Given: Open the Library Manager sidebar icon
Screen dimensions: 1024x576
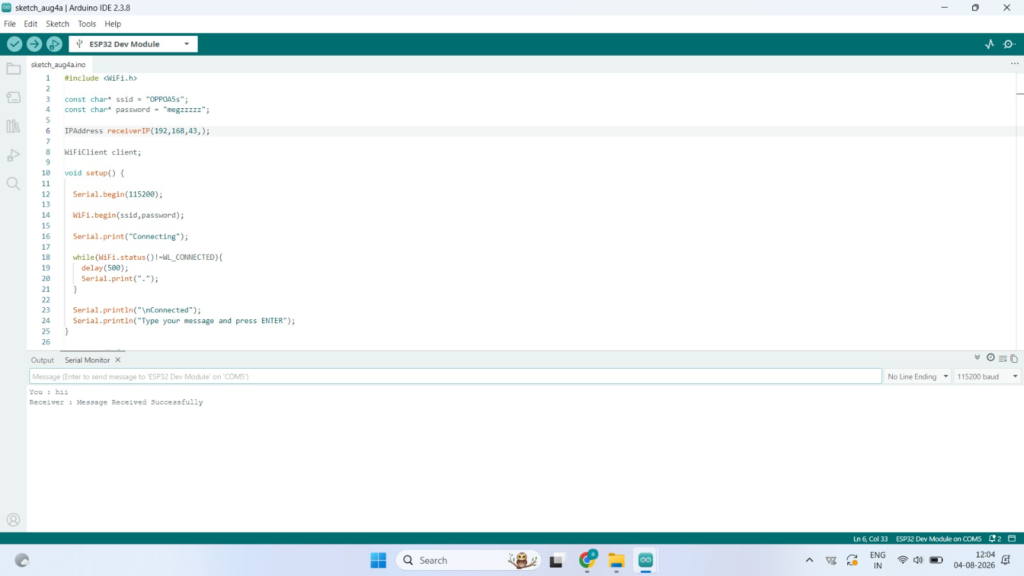Looking at the screenshot, I should [13, 126].
